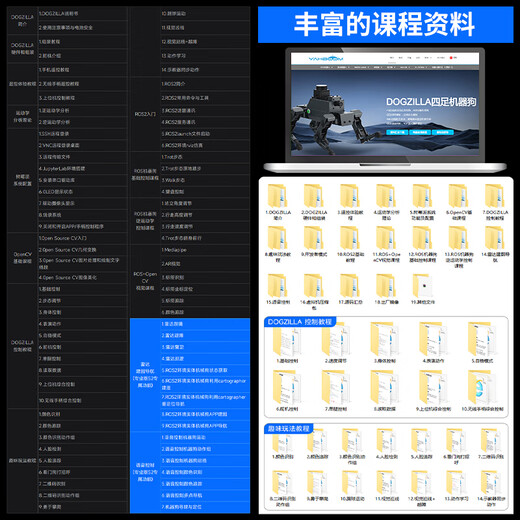Select the 'DOGZILLA 控制教程' blue panel label
The width and height of the screenshot is (520, 520).
point(300,322)
